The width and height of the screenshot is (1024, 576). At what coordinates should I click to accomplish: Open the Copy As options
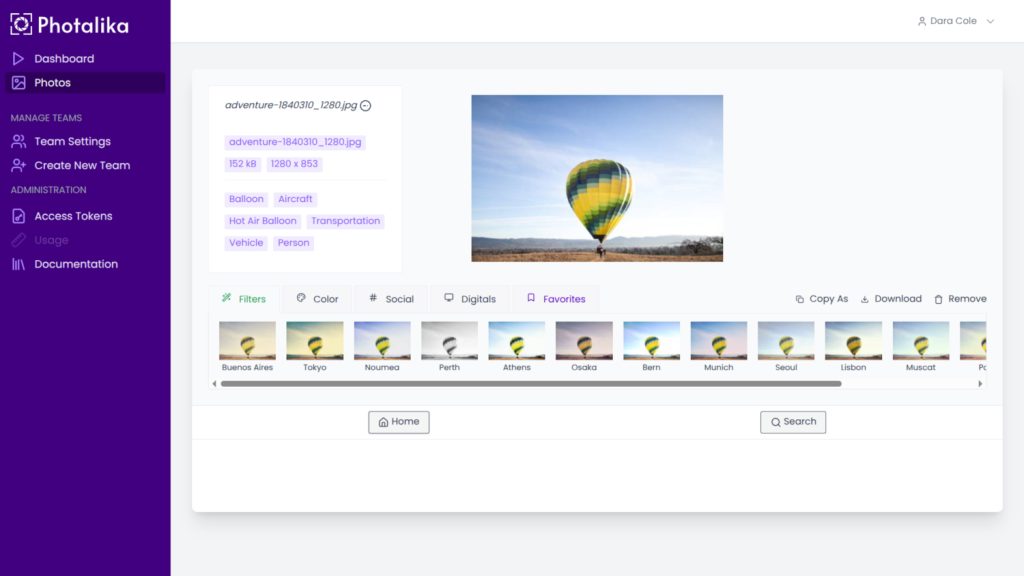(x=821, y=299)
